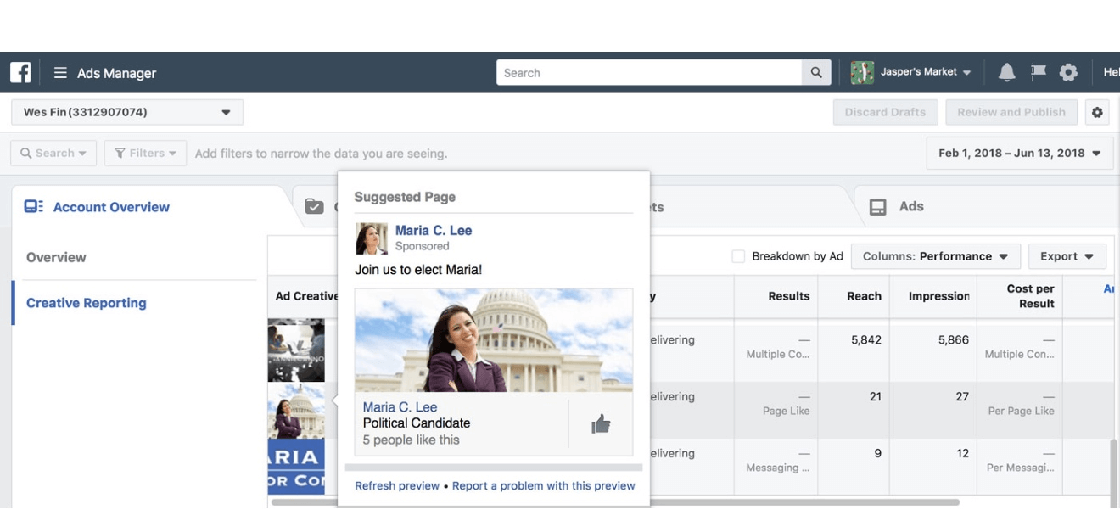
Task: Click the Capitol ad creative thumbnail
Action: [296, 411]
